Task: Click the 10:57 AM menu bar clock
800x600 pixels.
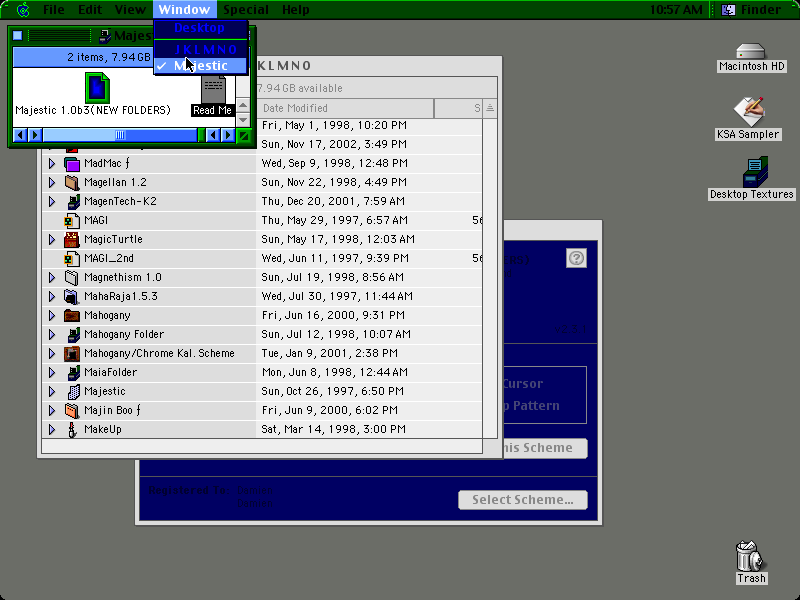Action: 676,10
